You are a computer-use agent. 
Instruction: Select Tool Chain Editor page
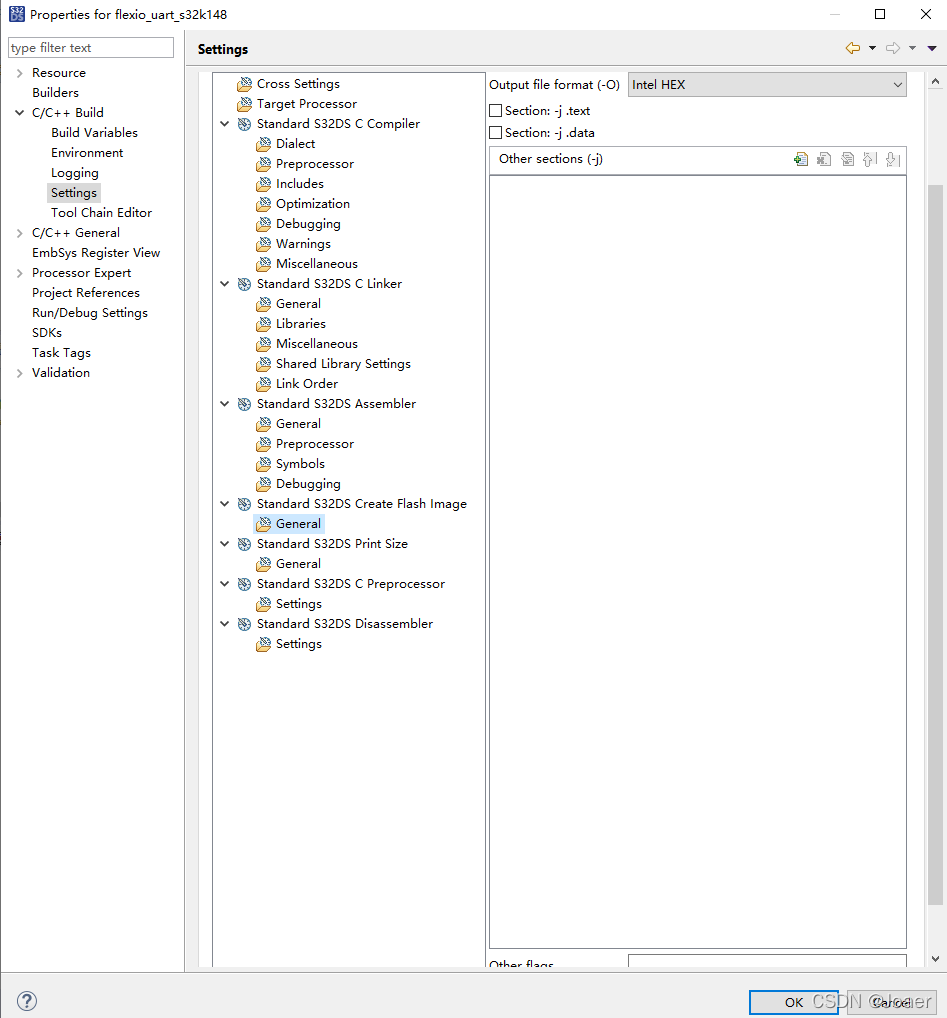(101, 212)
